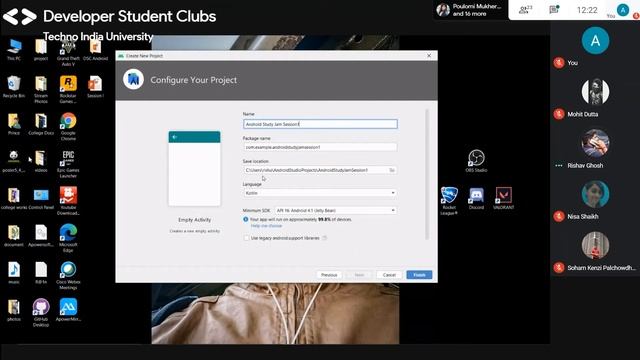640x360 pixels.
Task: Click the Cancel button in dialog
Action: pos(389,275)
